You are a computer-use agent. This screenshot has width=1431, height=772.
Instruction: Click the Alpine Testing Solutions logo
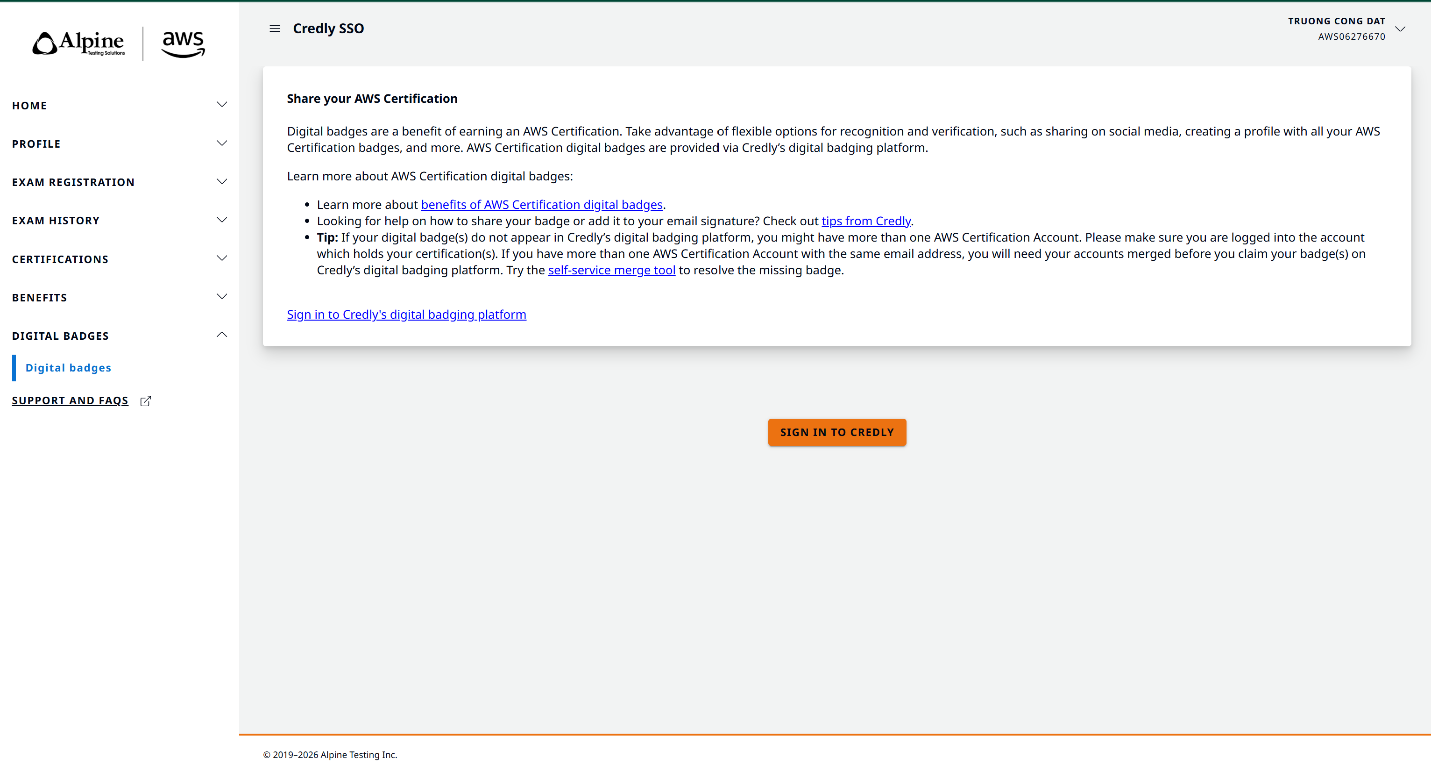pyautogui.click(x=78, y=44)
